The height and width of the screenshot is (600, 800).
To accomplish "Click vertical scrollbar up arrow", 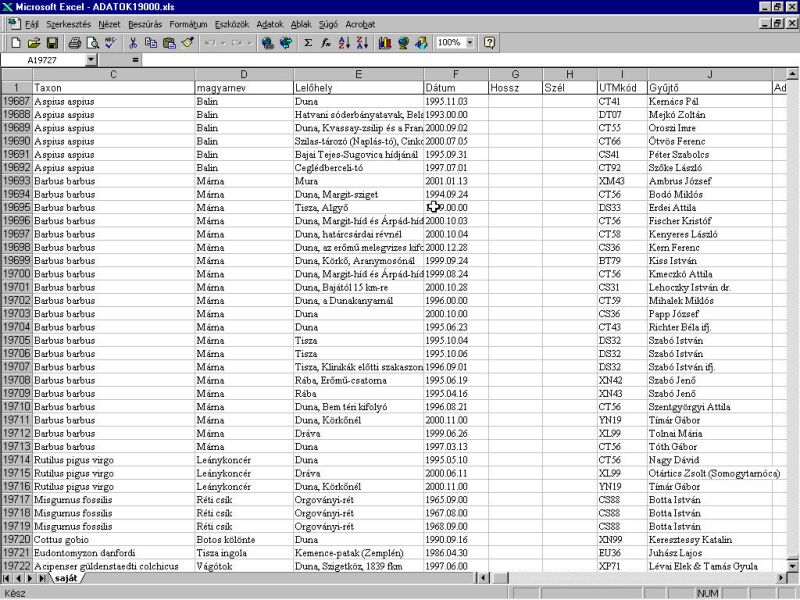I will coord(792,74).
